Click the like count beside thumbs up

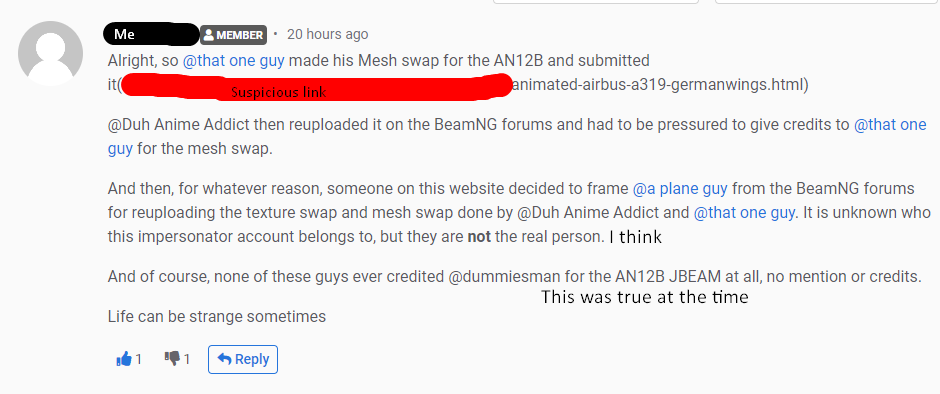138,359
